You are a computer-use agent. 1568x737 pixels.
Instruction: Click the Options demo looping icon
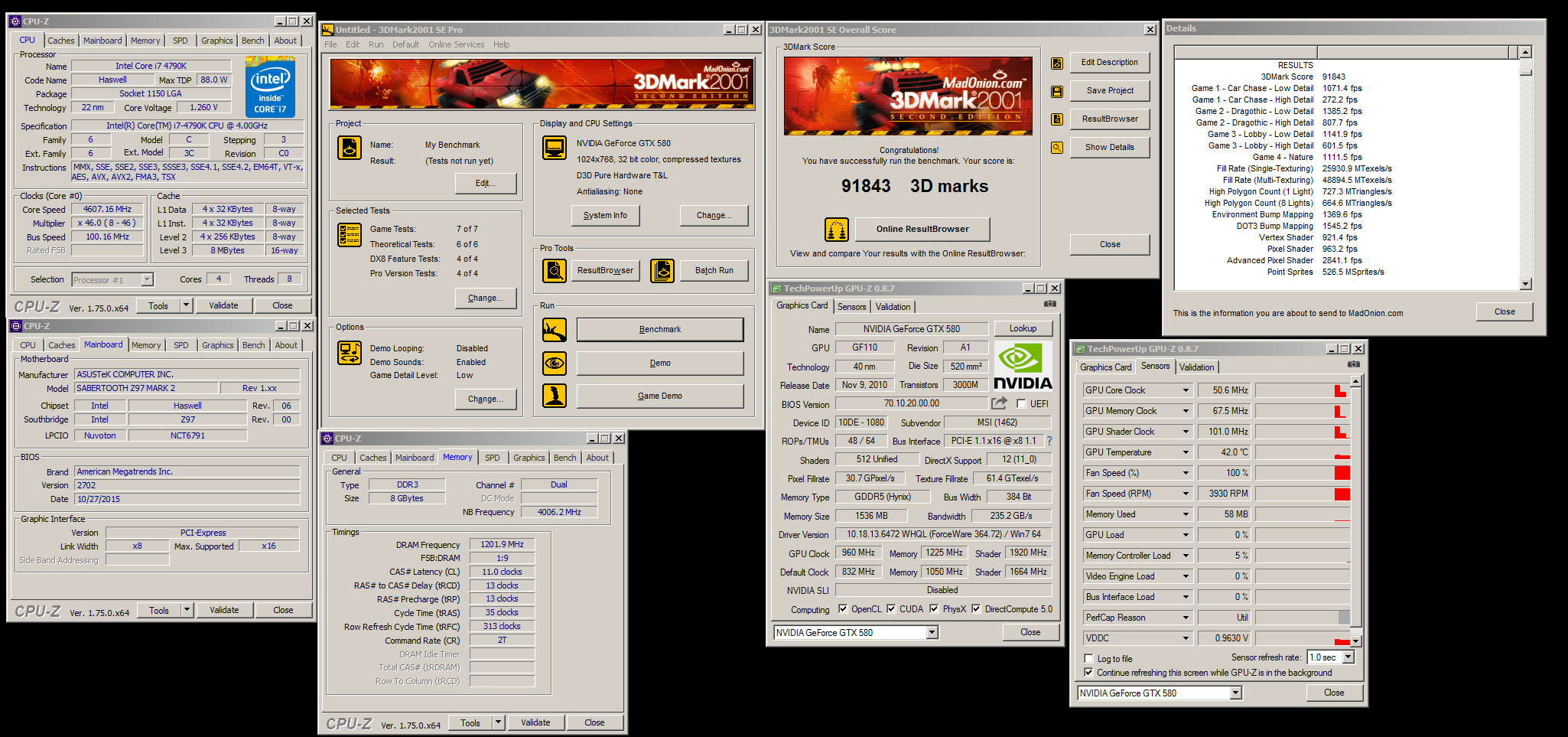[x=350, y=353]
